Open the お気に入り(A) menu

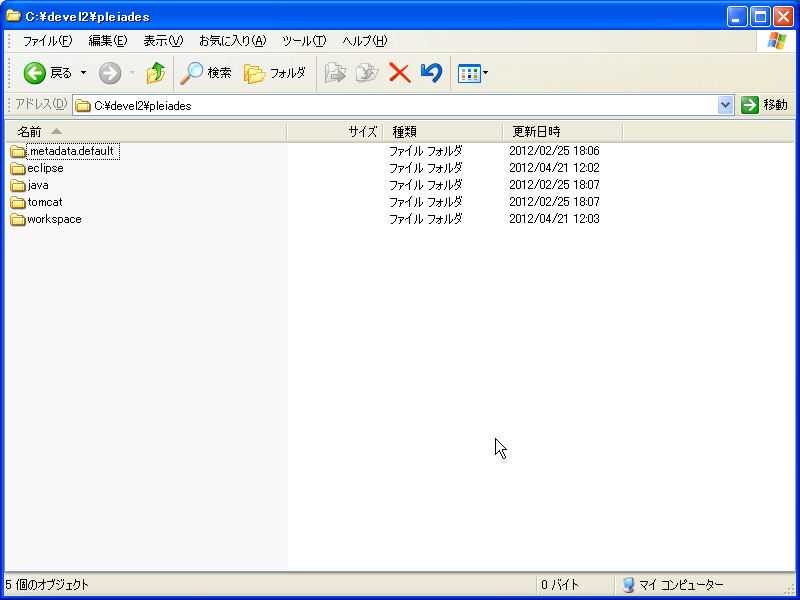233,41
